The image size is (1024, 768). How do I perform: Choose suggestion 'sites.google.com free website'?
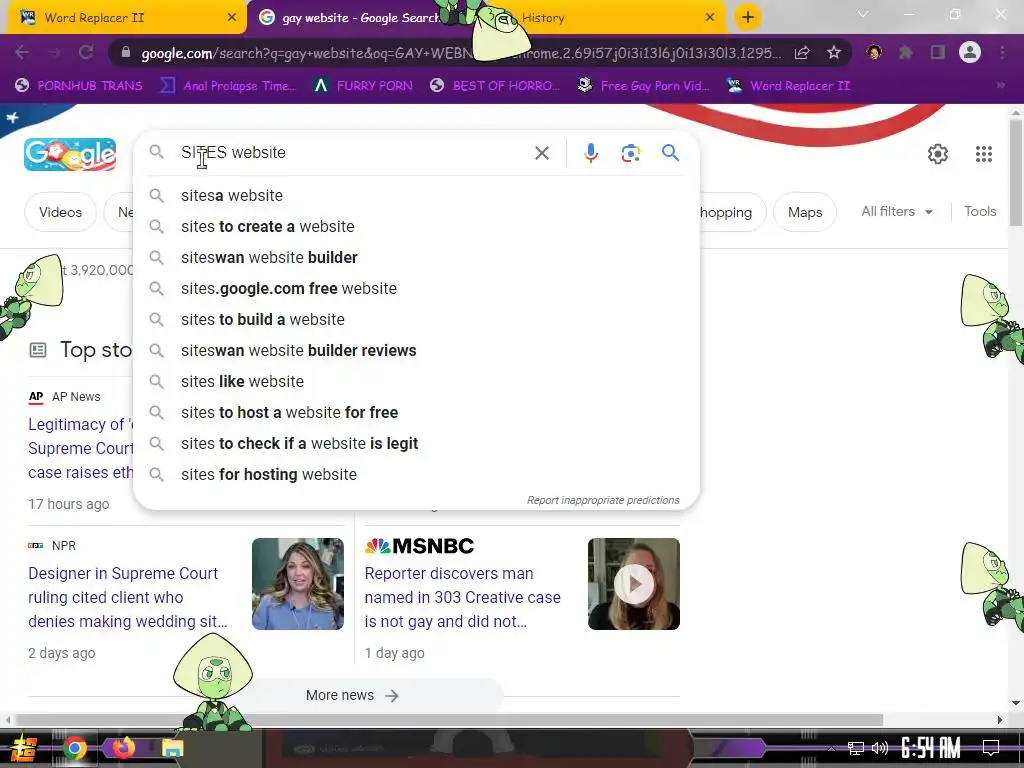(x=416, y=289)
